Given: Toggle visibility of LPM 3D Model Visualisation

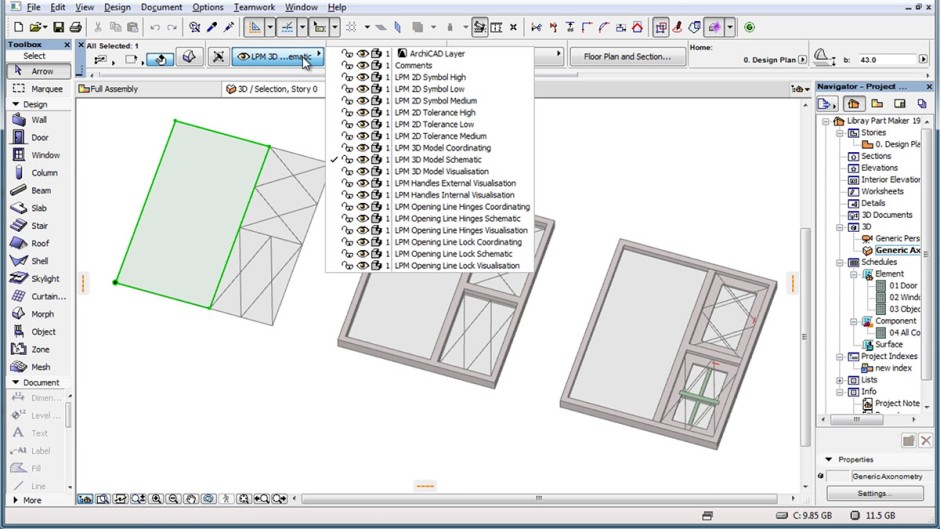Looking at the screenshot, I should 362,172.
